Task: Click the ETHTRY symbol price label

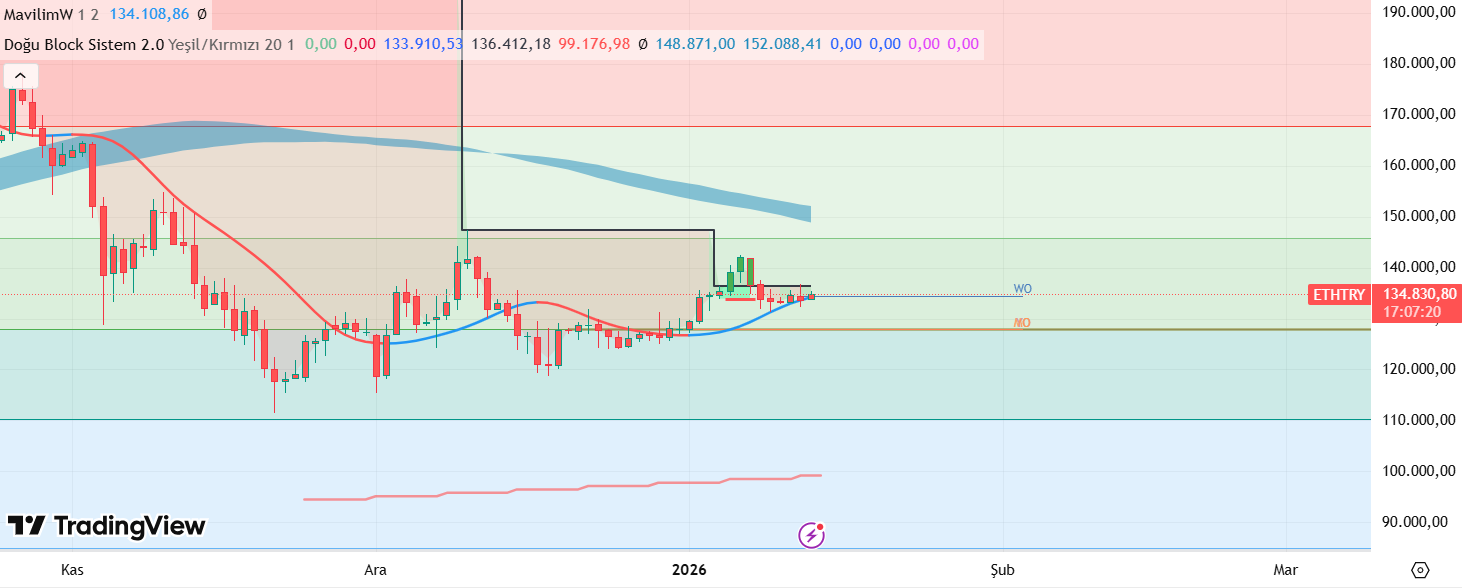Action: [x=1338, y=295]
